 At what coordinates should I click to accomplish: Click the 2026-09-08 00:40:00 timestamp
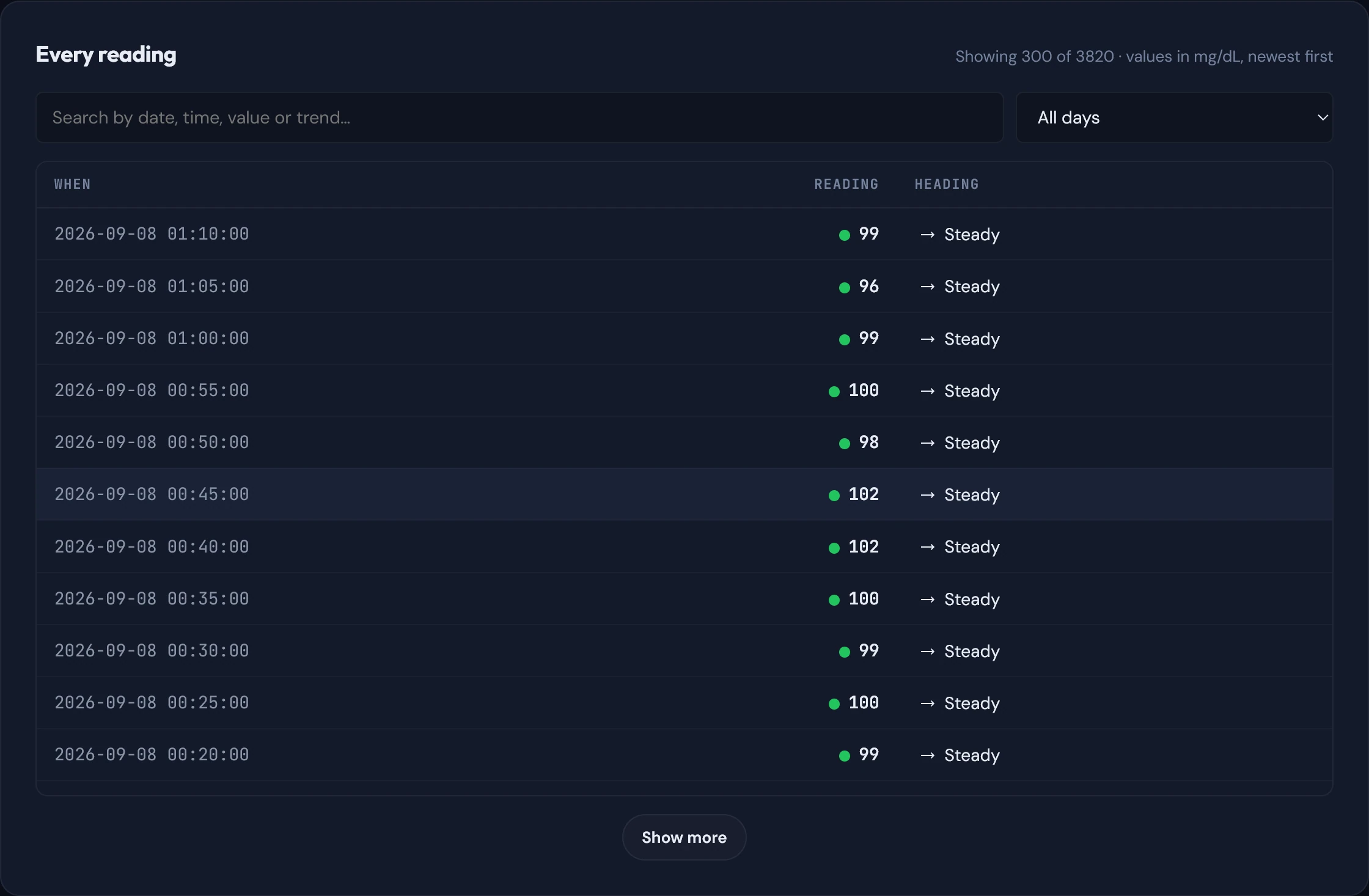coord(152,547)
